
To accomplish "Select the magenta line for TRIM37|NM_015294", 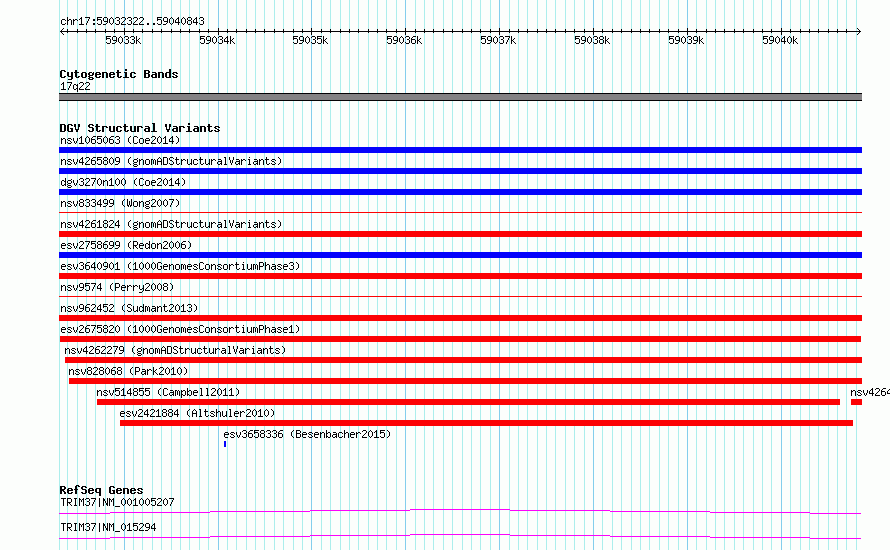I will [460, 536].
